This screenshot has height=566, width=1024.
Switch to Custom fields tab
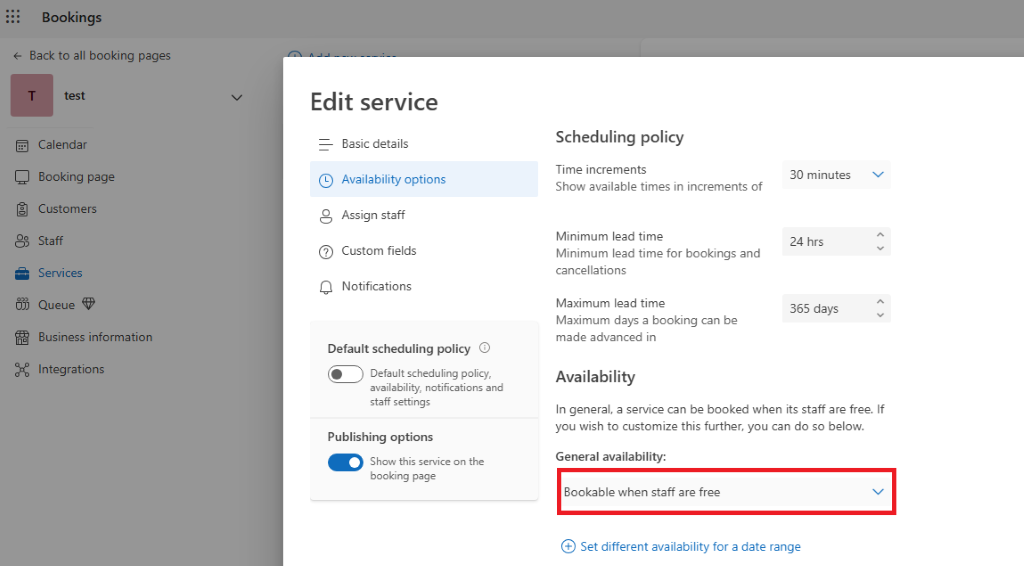[x=379, y=251]
